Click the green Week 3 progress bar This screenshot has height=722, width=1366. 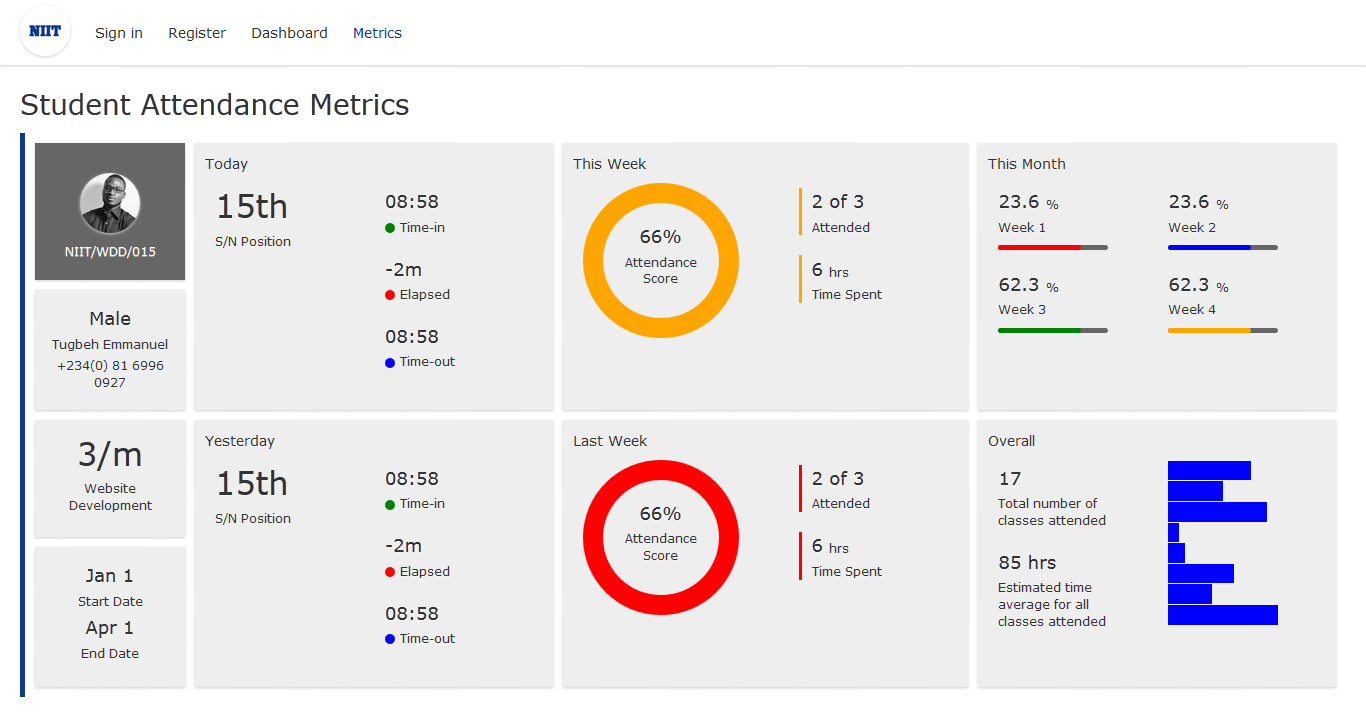tap(1053, 330)
